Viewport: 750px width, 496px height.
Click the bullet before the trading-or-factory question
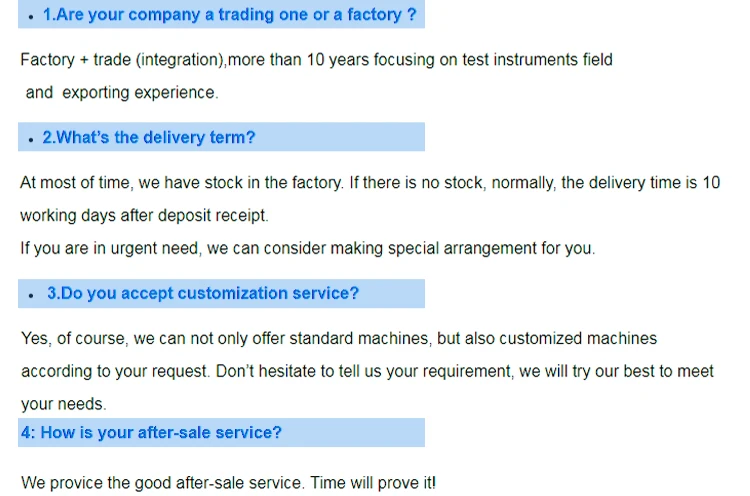coord(34,18)
